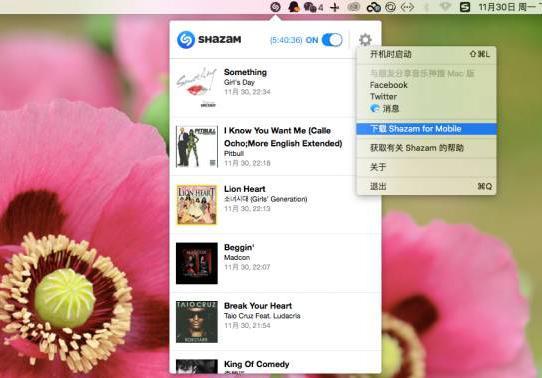The width and height of the screenshot is (542, 378).
Task: Toggle 开机时启动 option
Action: click(426, 54)
